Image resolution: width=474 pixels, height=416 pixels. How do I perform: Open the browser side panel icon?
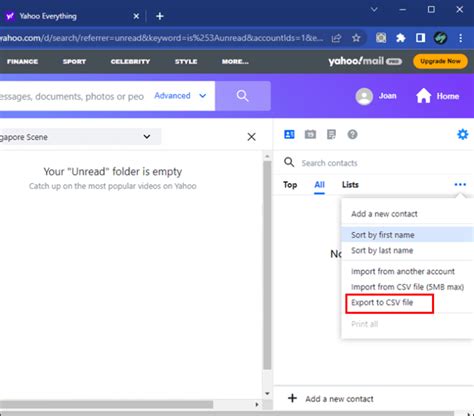coord(420,38)
